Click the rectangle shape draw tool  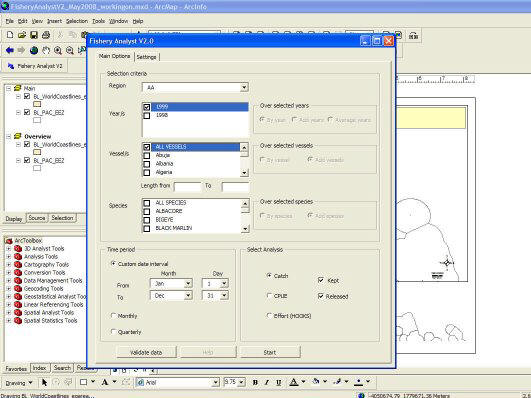point(83,382)
